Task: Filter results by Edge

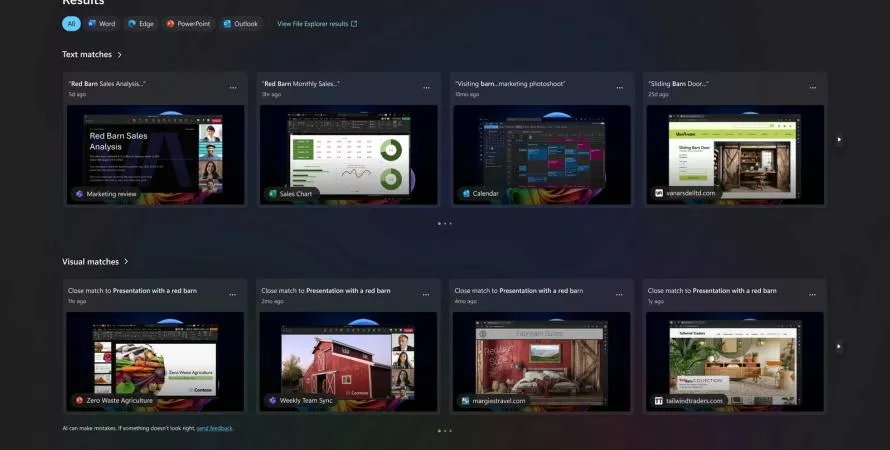Action: (141, 24)
